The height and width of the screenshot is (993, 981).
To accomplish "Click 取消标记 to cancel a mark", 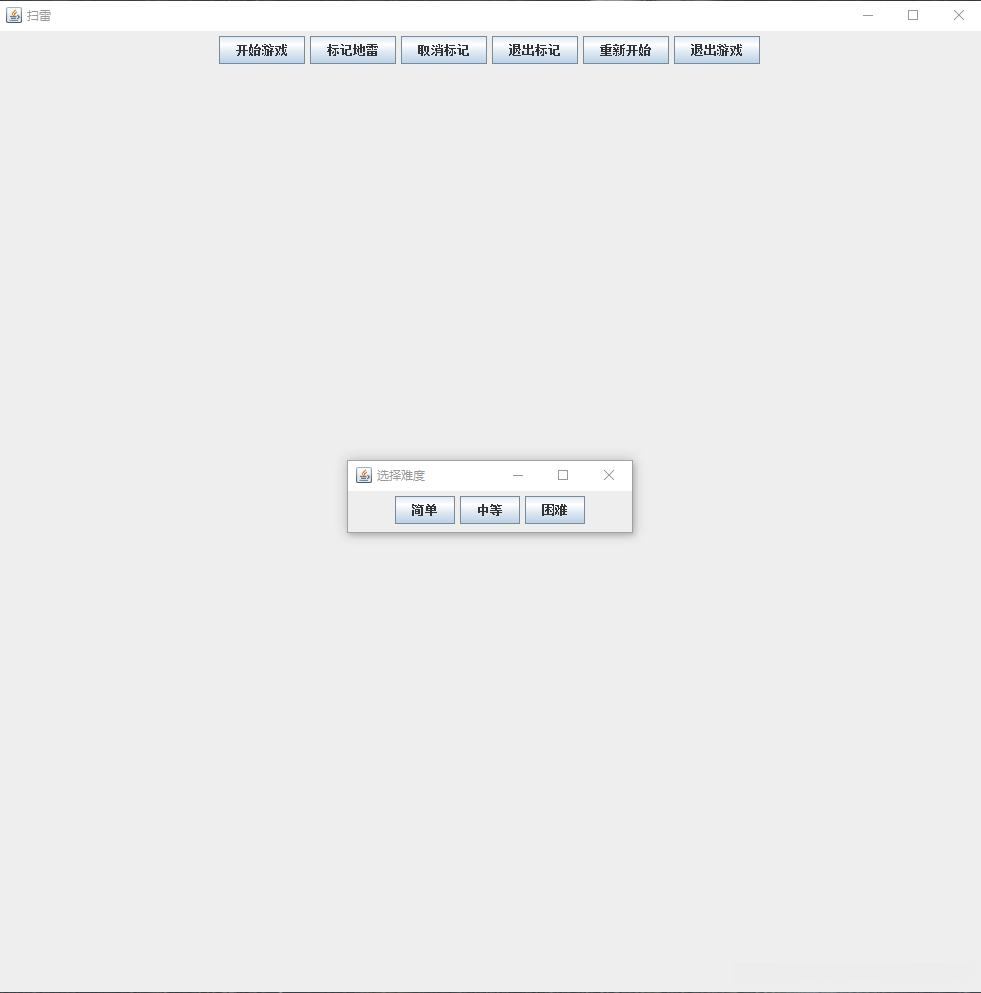I will [444, 50].
